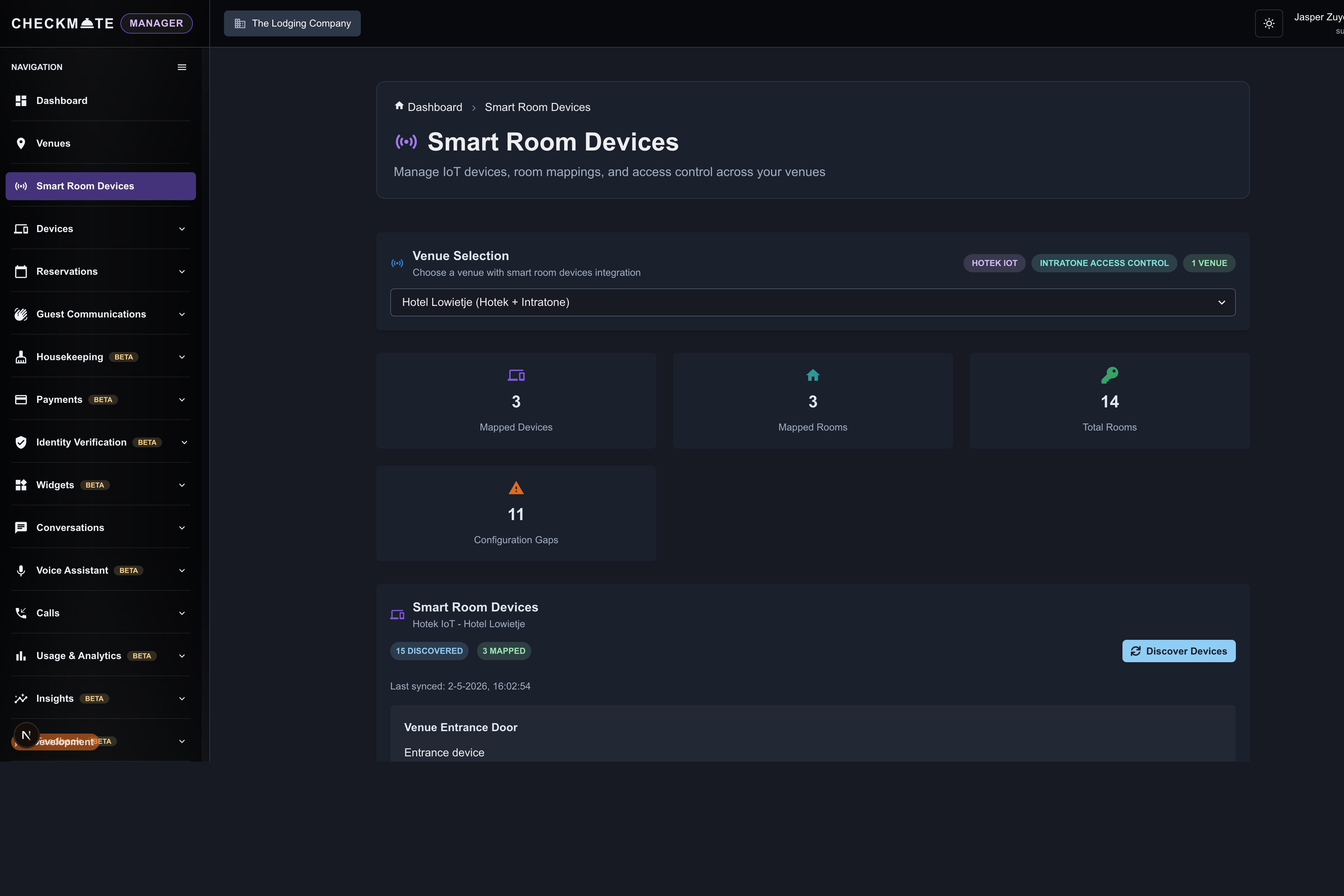The height and width of the screenshot is (896, 1344).
Task: Click the Housekeeping cleaning icon
Action: [x=21, y=357]
